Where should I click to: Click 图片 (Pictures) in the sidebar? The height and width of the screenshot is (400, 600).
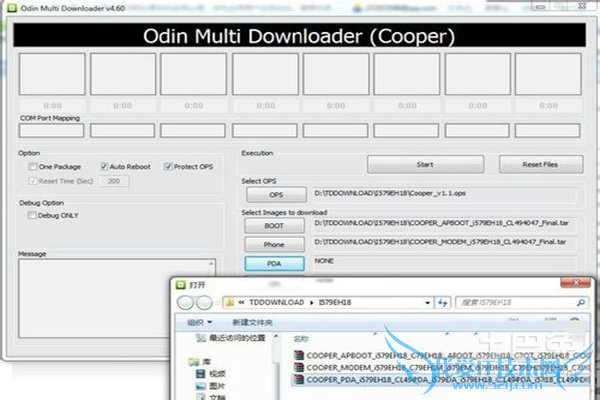[x=217, y=386]
